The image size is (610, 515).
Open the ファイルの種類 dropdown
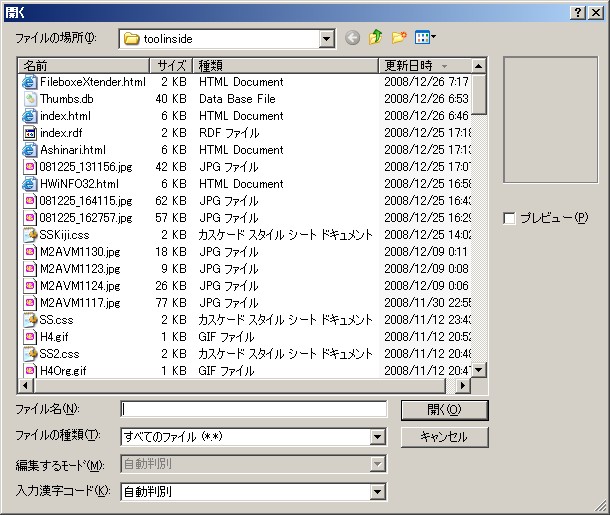(x=377, y=436)
